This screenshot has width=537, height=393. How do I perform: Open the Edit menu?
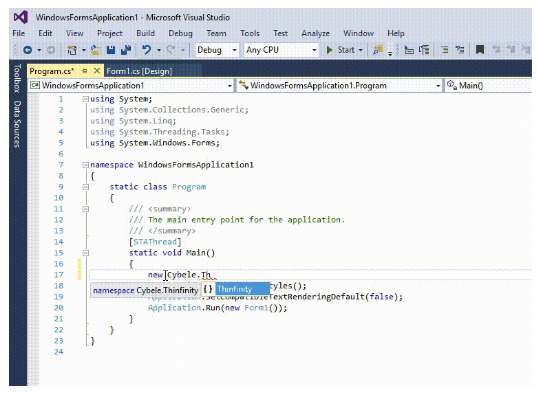45,33
